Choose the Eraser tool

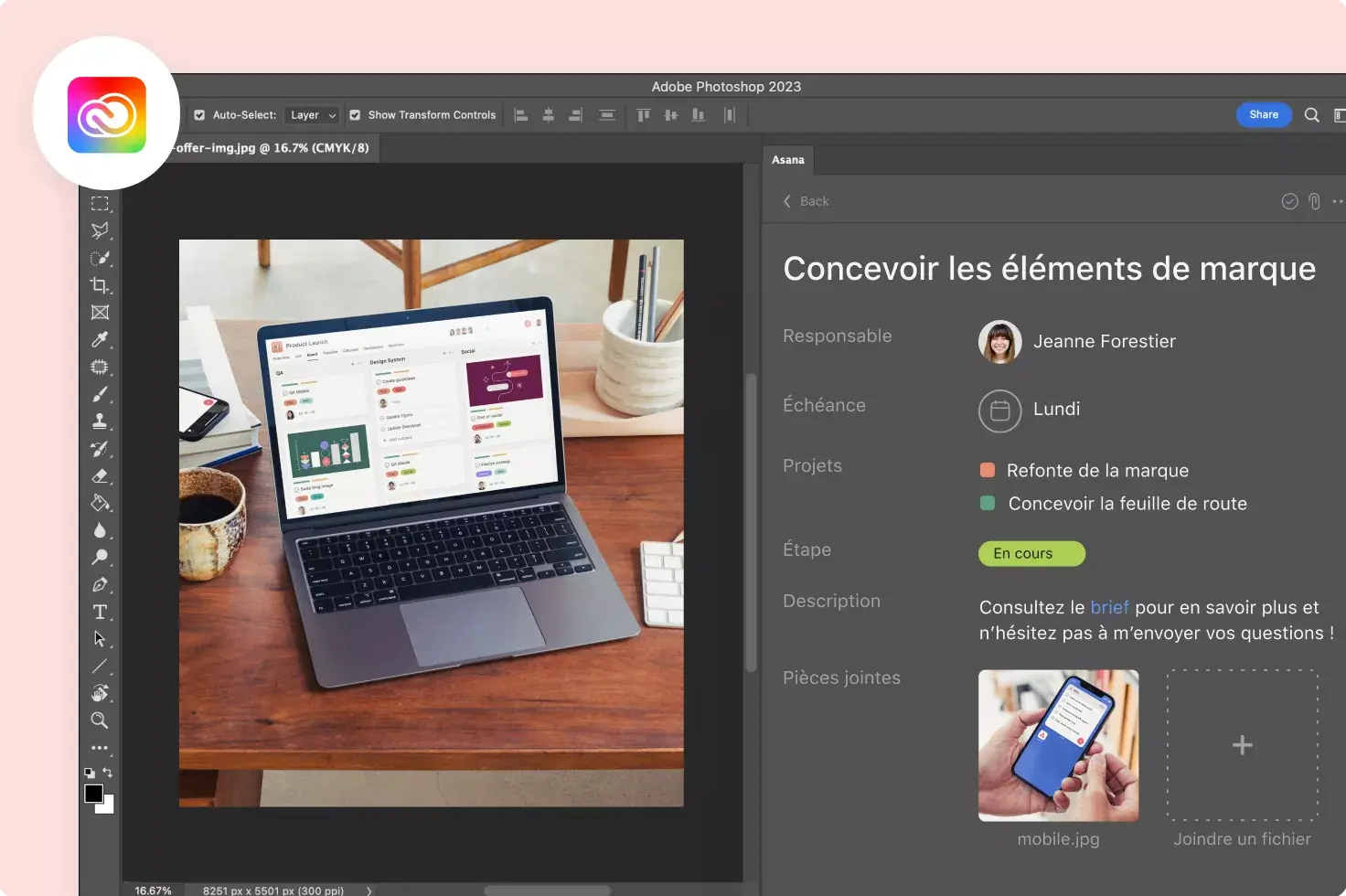coord(101,475)
